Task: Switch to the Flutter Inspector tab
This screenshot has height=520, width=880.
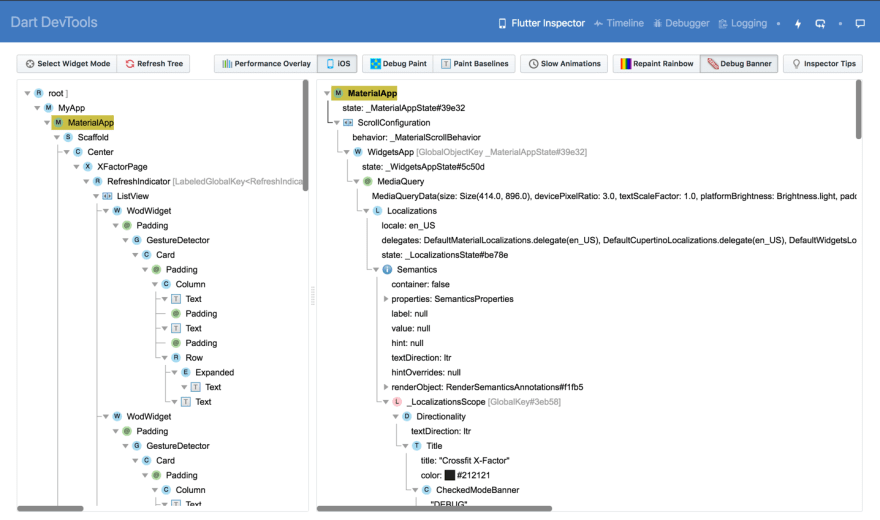Action: point(542,23)
